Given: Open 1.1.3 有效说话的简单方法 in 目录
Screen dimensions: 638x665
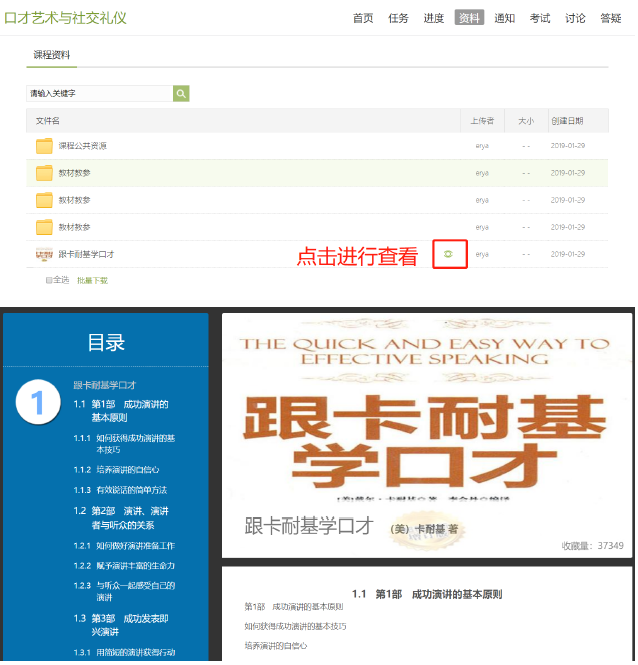Looking at the screenshot, I should coord(120,491).
